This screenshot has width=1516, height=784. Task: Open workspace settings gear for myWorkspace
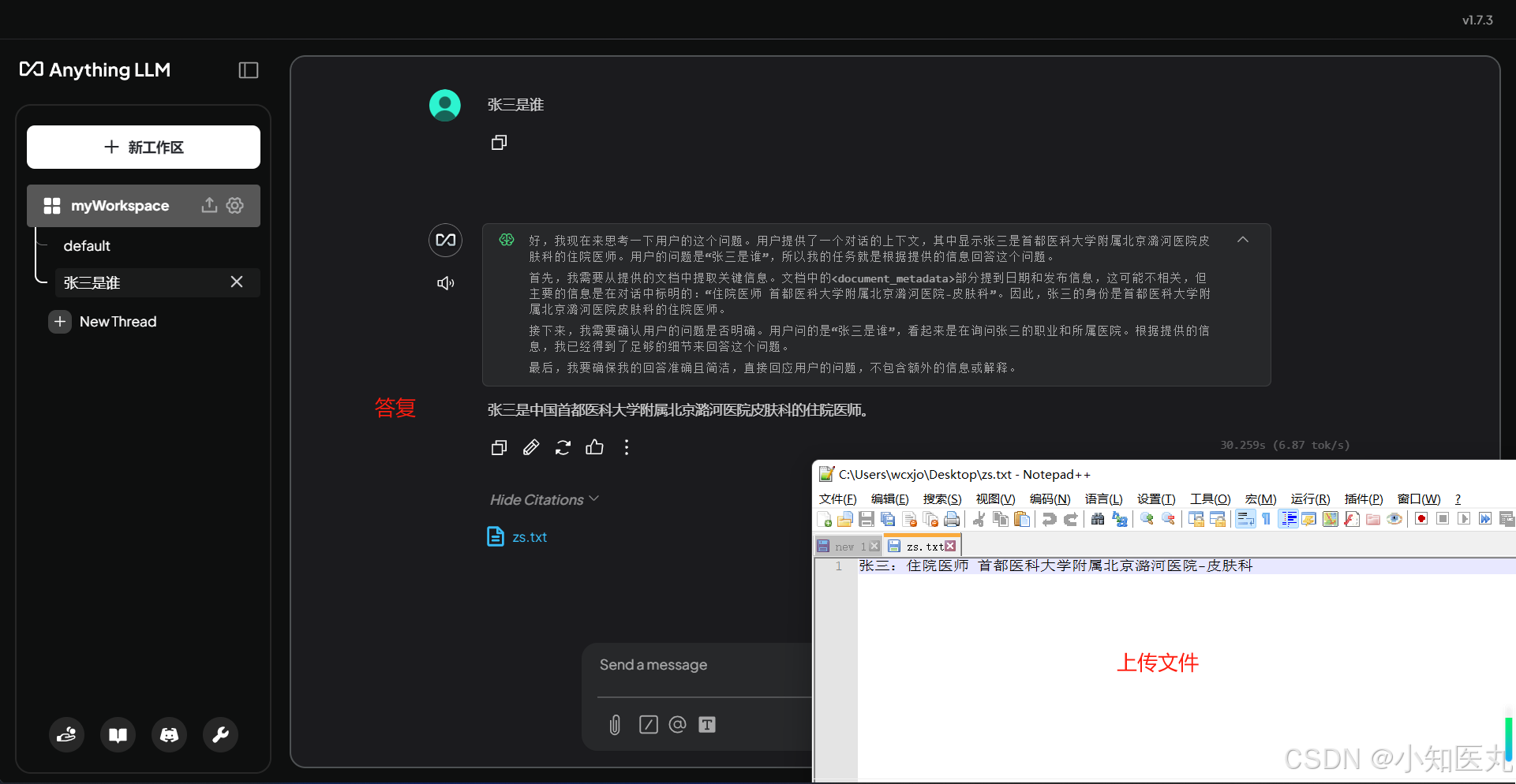234,205
